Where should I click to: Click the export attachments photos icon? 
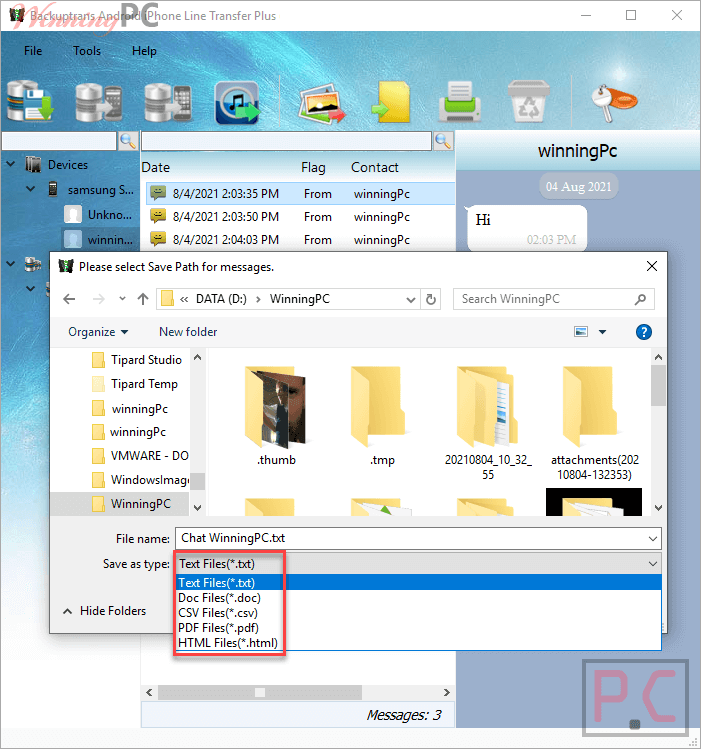[321, 103]
